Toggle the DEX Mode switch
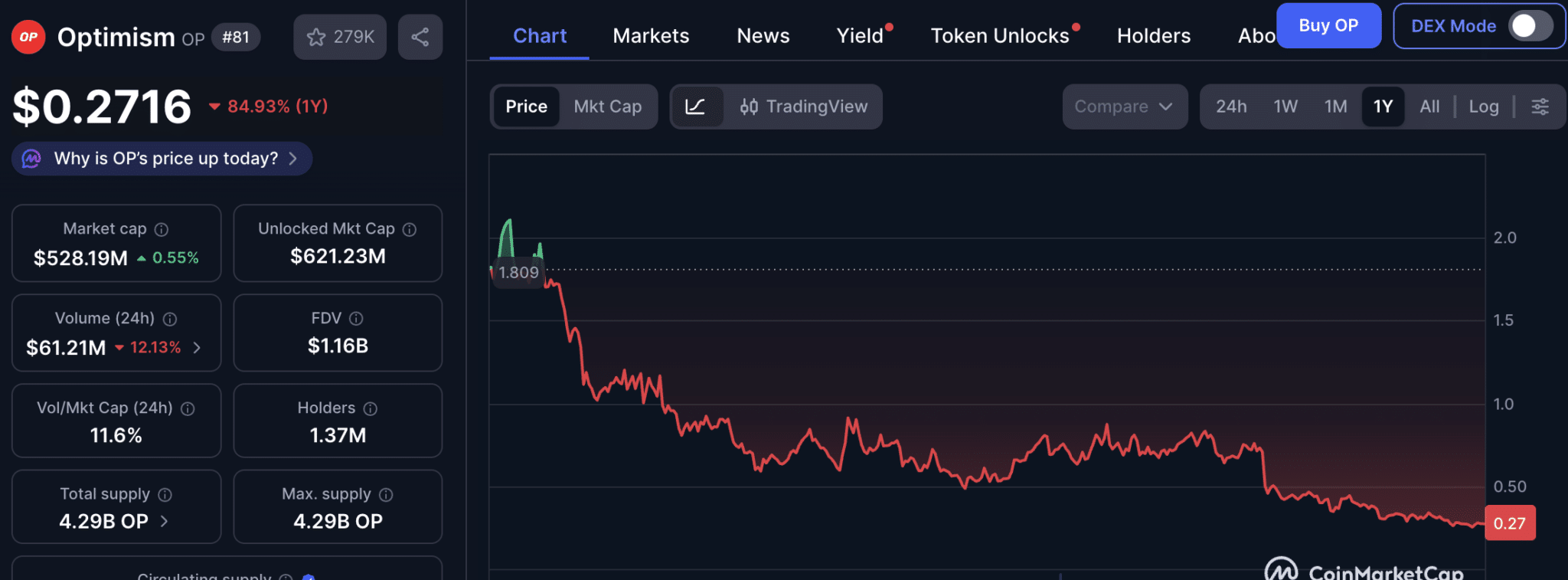Image resolution: width=1568 pixels, height=580 pixels. [1529, 26]
